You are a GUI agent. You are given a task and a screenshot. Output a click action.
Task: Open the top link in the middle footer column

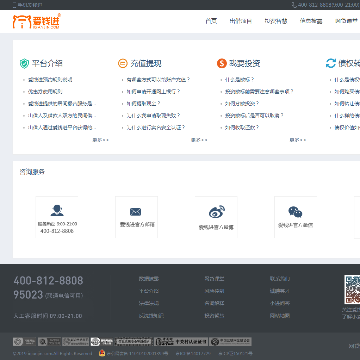tap(214, 279)
